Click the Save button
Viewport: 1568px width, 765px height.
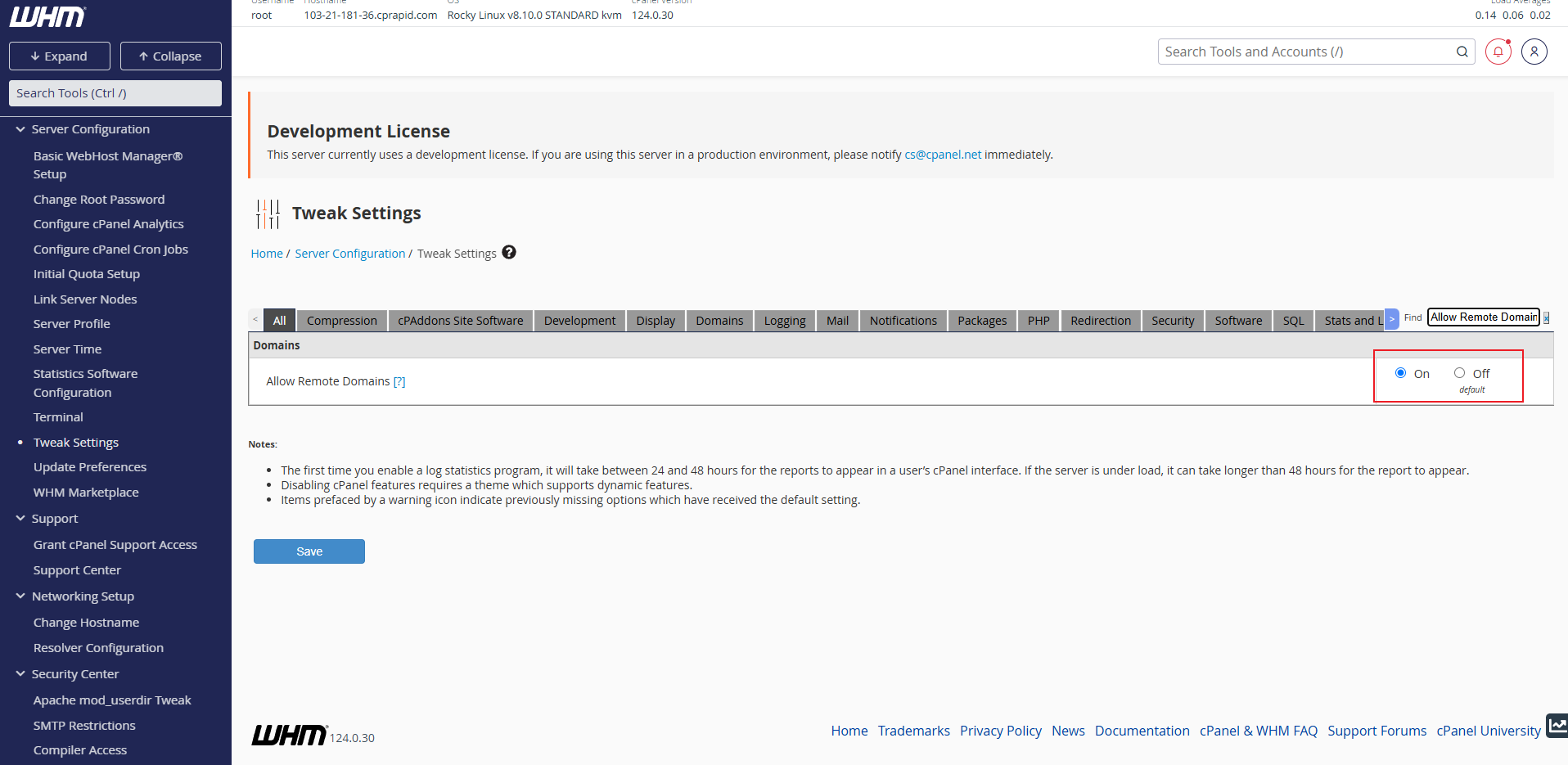point(309,551)
